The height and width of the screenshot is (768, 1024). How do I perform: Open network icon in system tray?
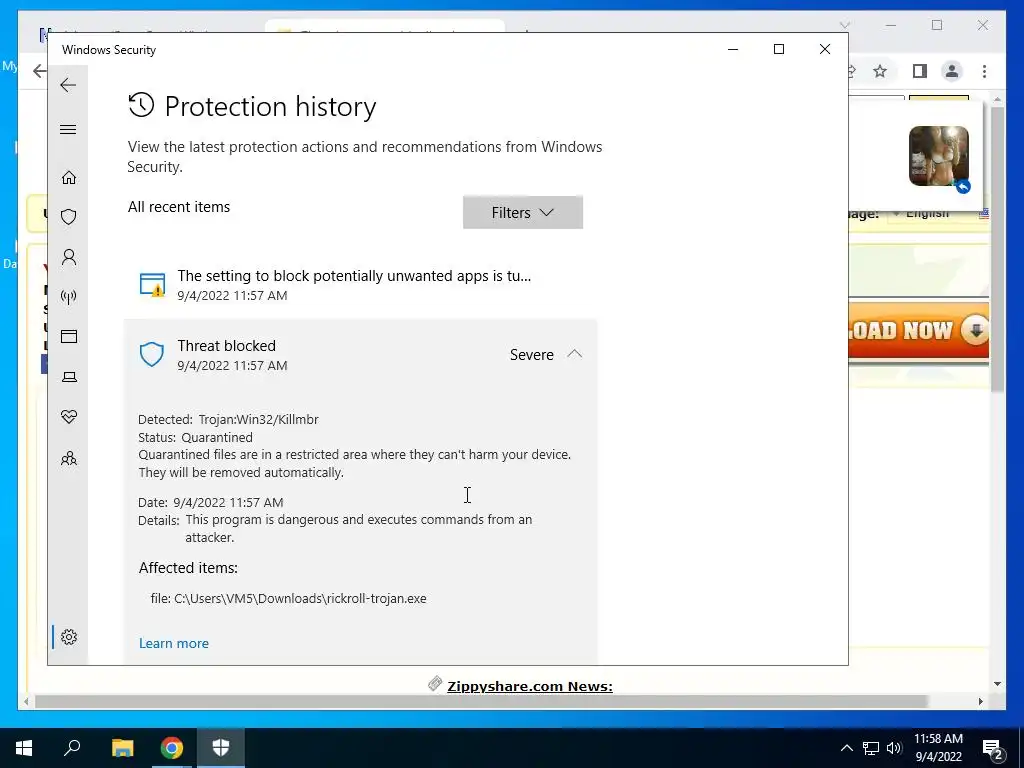click(x=871, y=748)
